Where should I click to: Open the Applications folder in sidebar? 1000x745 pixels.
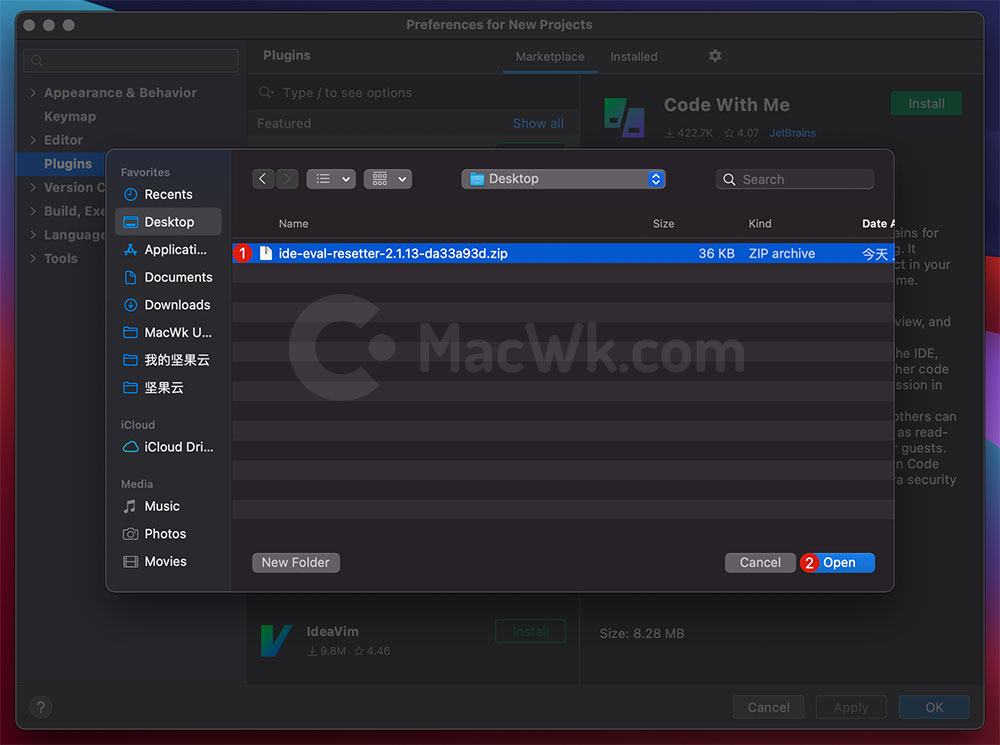coord(175,250)
